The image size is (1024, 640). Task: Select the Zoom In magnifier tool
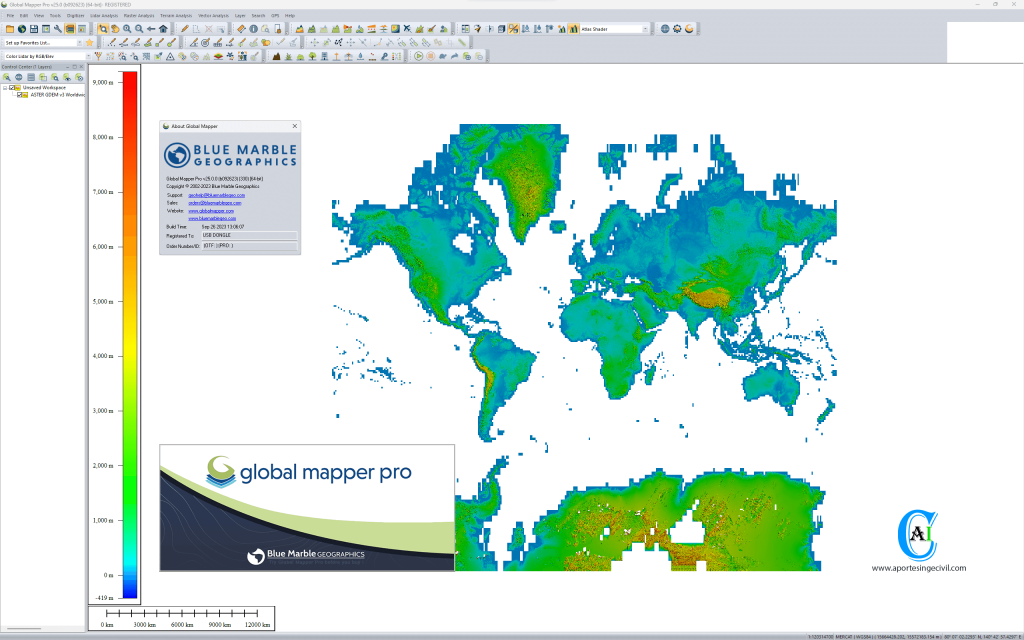pyautogui.click(x=127, y=29)
